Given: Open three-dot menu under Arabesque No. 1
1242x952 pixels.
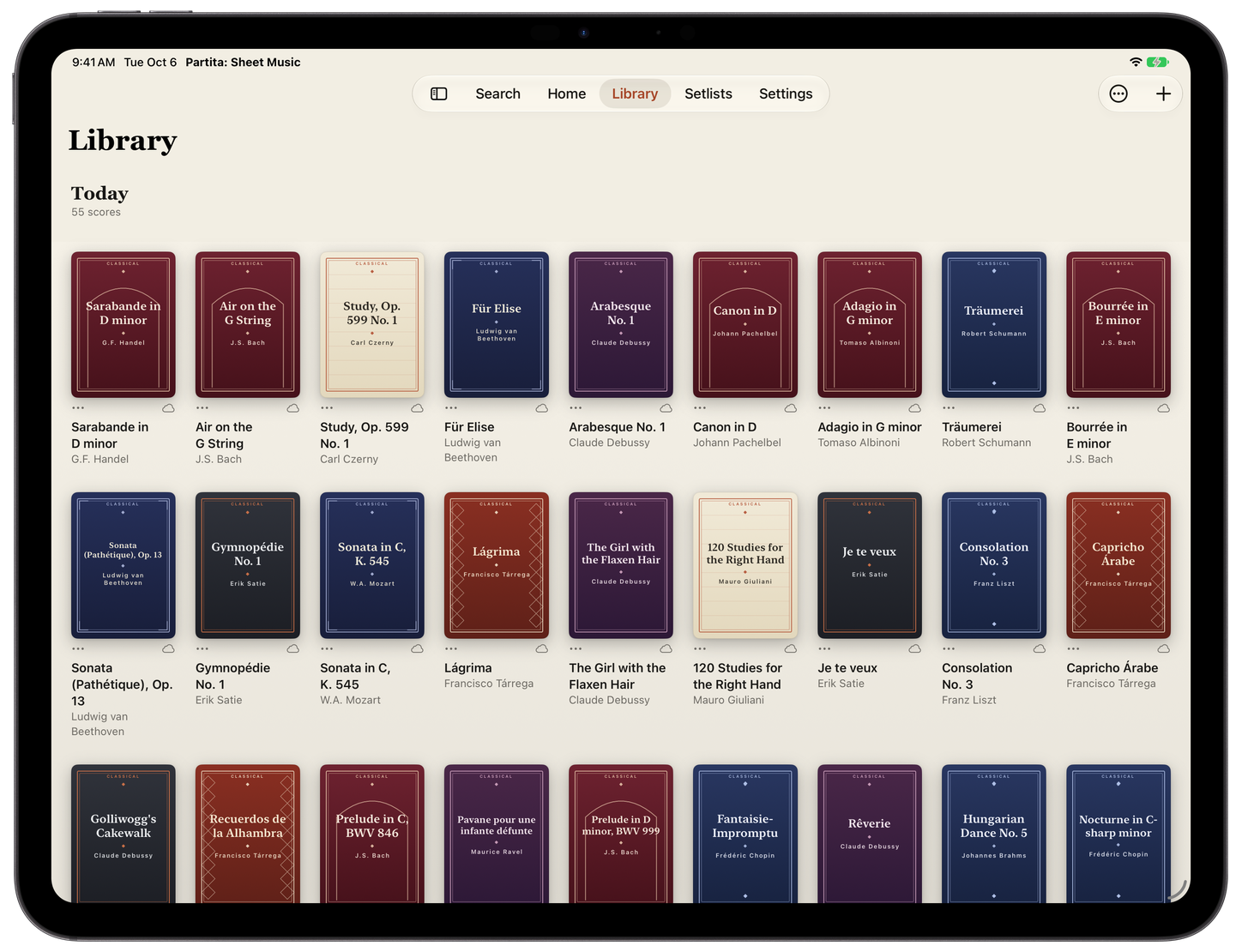Looking at the screenshot, I should [x=576, y=408].
